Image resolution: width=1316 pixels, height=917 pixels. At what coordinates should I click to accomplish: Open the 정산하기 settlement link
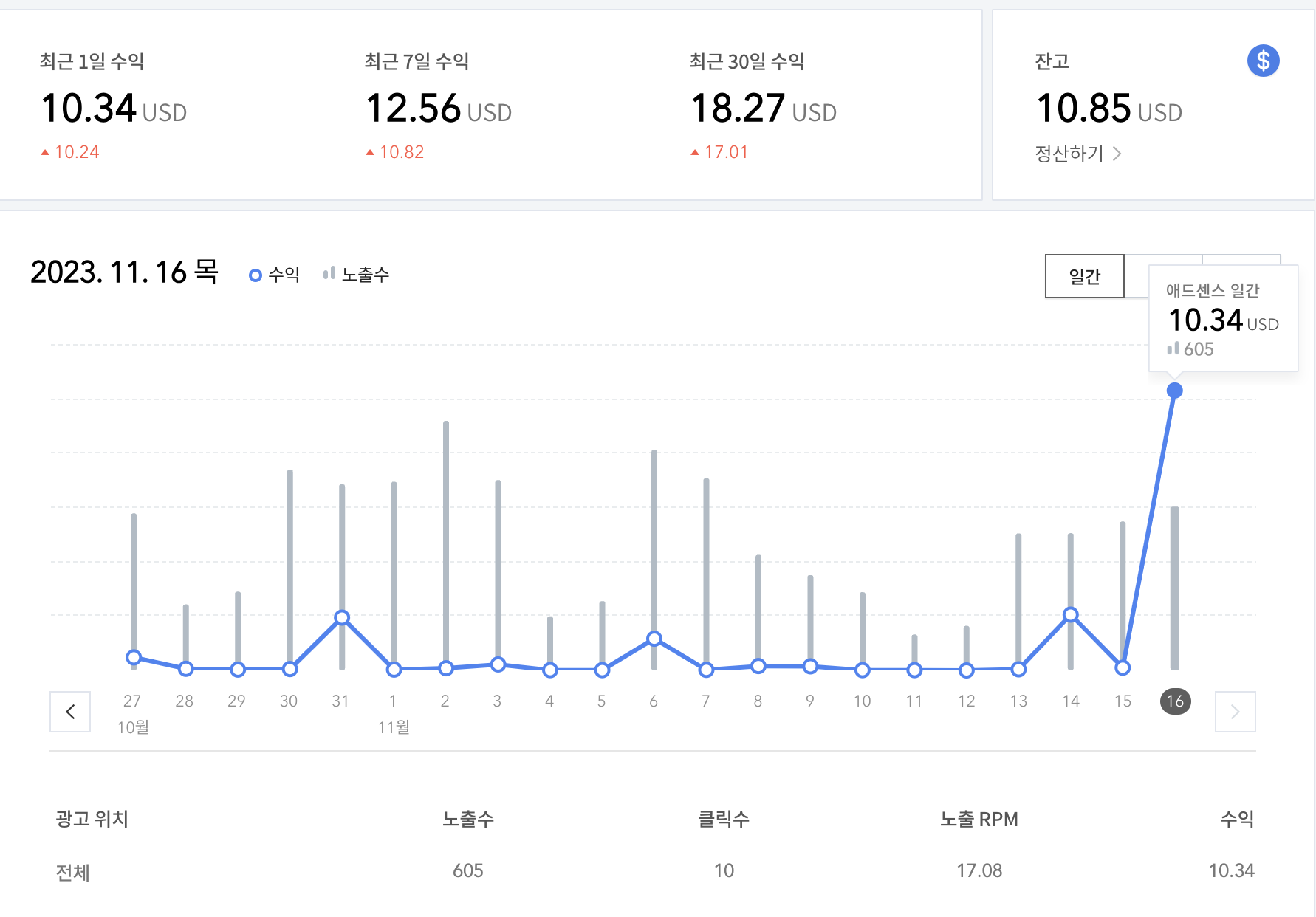[x=1078, y=154]
